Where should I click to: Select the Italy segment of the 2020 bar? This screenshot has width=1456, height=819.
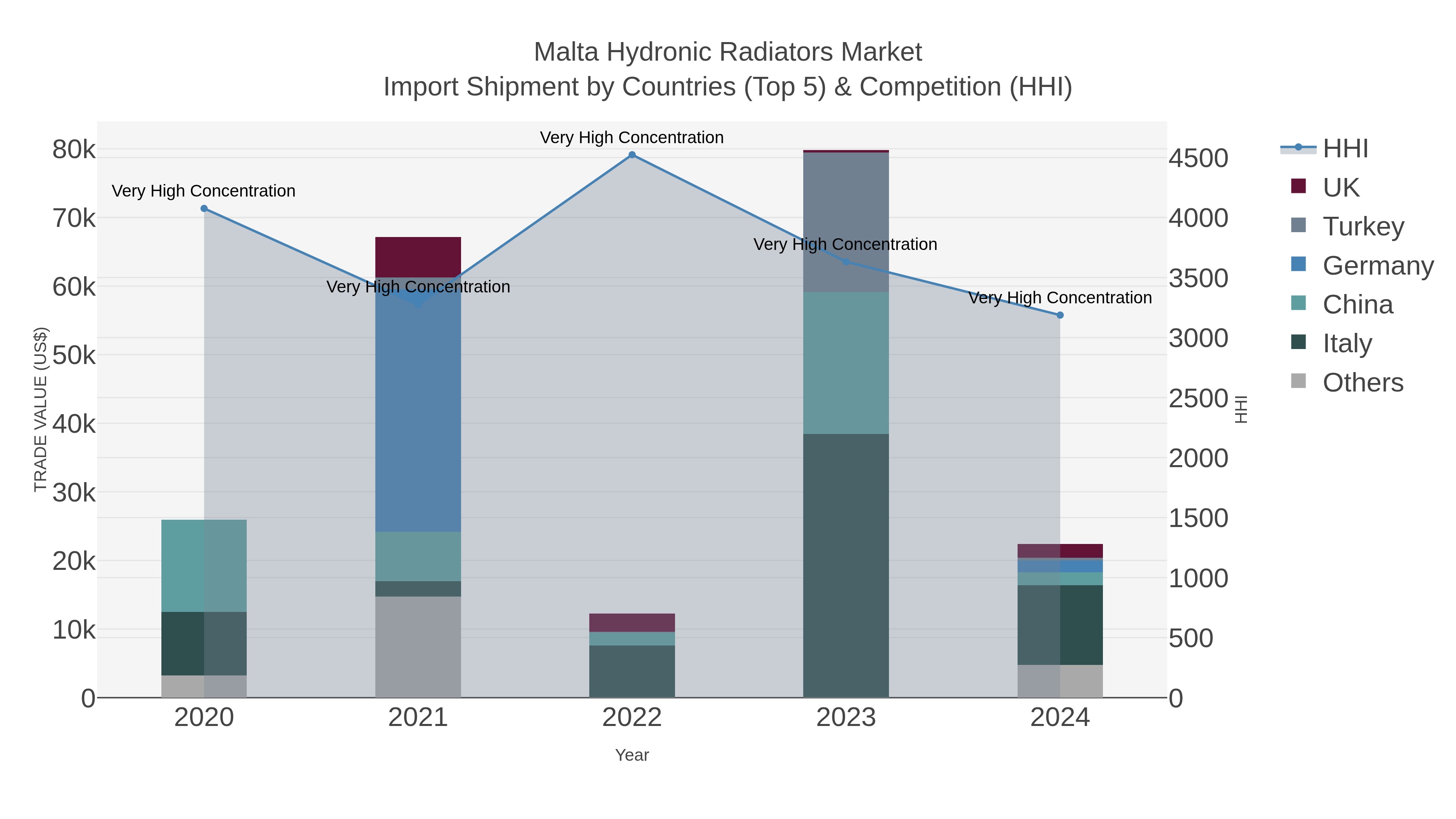204,644
